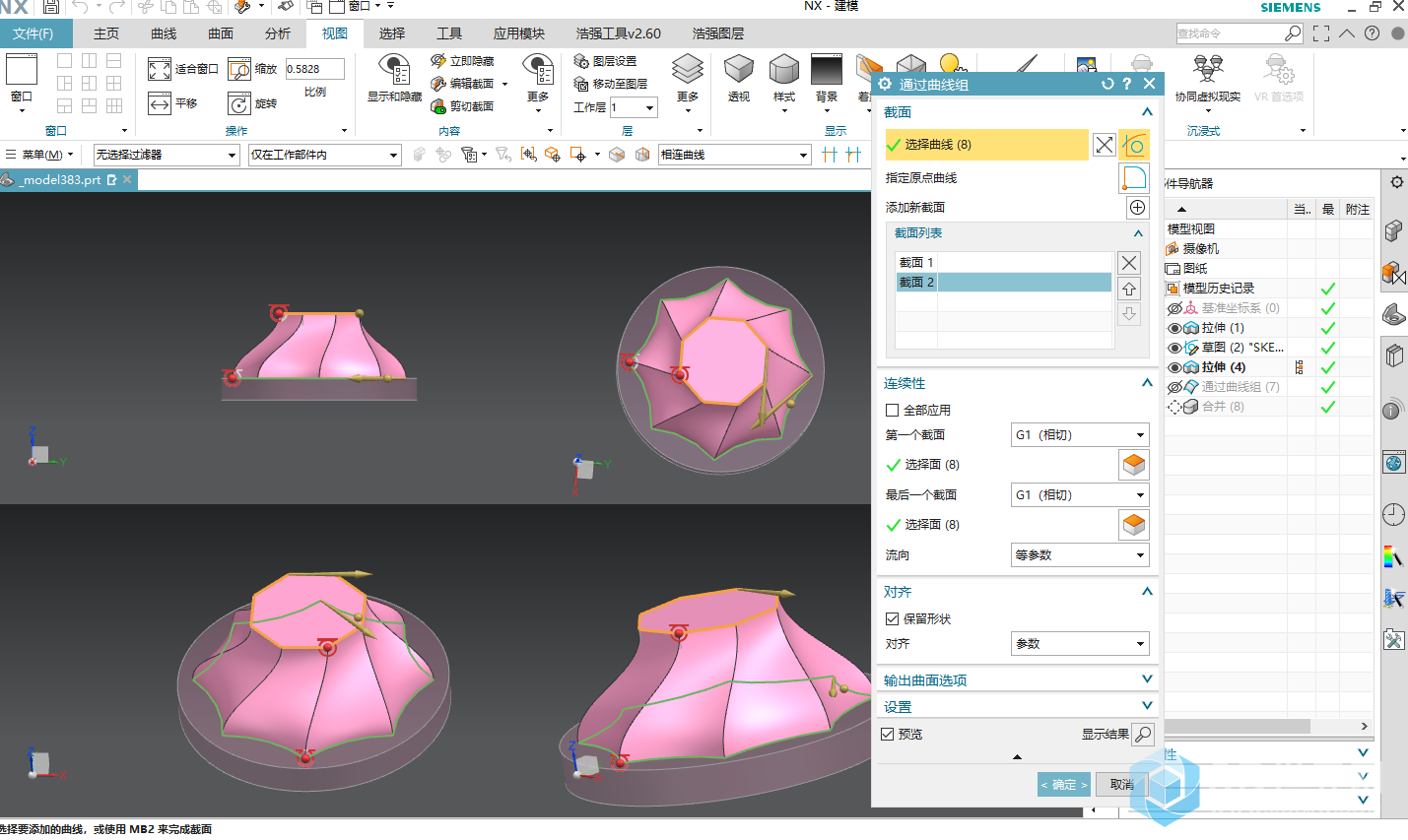This screenshot has width=1408, height=840.
Task: Click 剪切截面 clip section
Action: point(462,106)
